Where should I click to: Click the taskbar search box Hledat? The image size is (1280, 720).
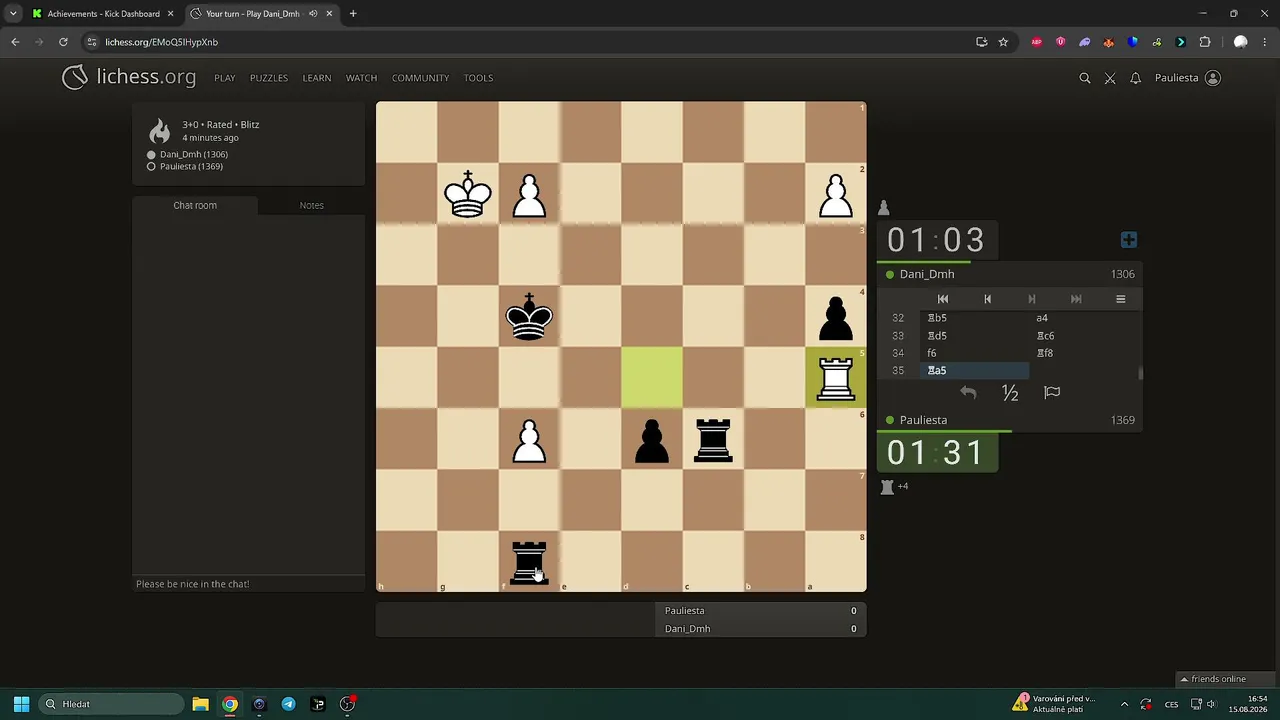(112, 704)
